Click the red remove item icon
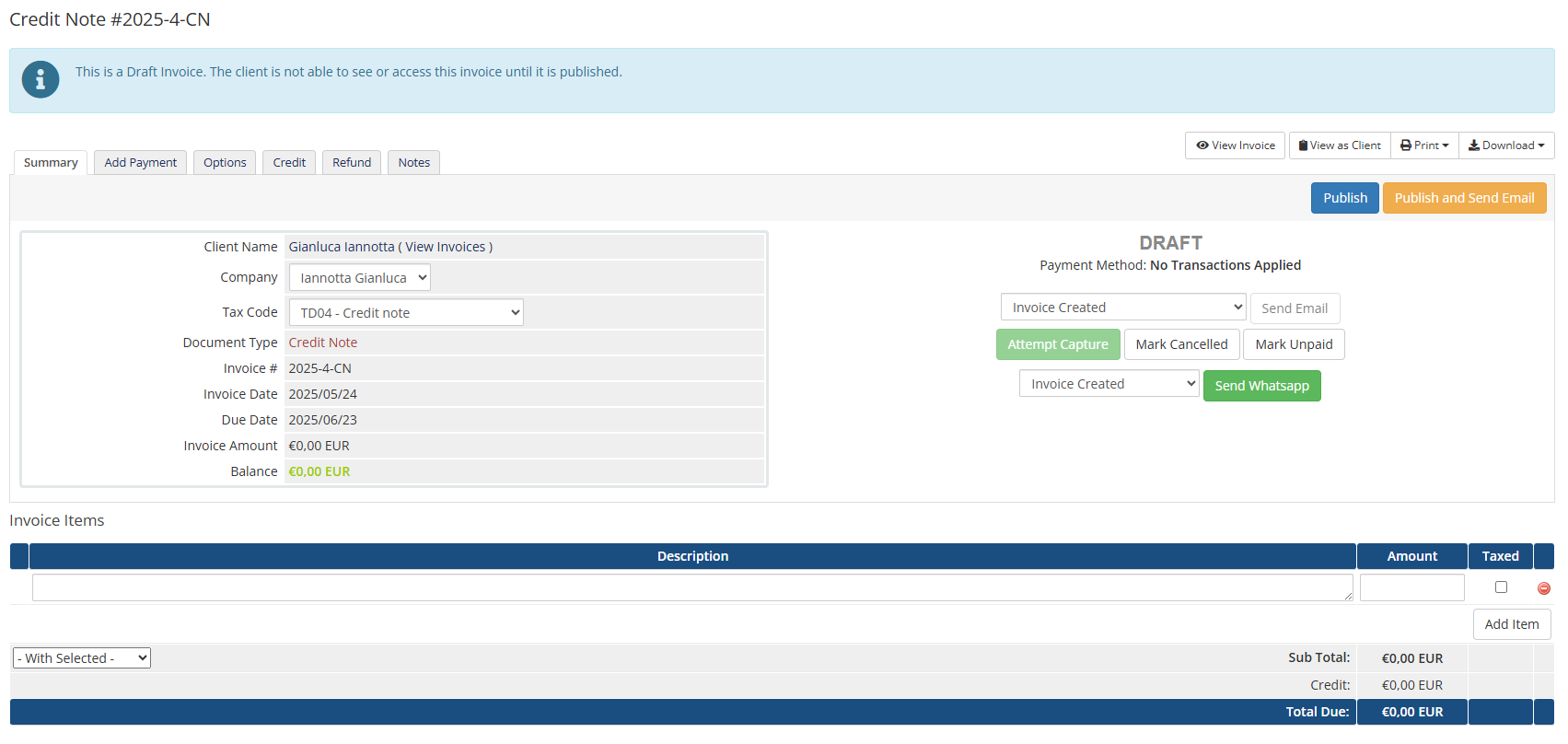Image resolution: width=1568 pixels, height=744 pixels. 1543,588
